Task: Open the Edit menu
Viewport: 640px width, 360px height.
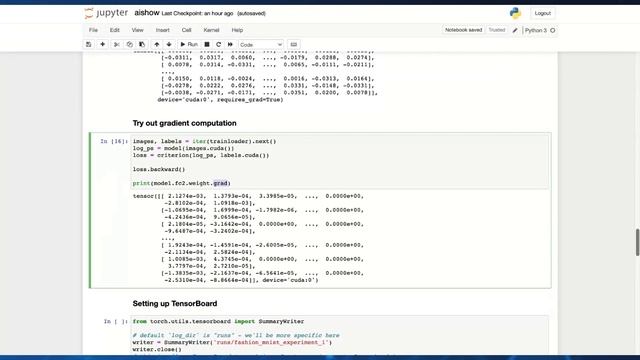Action: click(x=115, y=30)
